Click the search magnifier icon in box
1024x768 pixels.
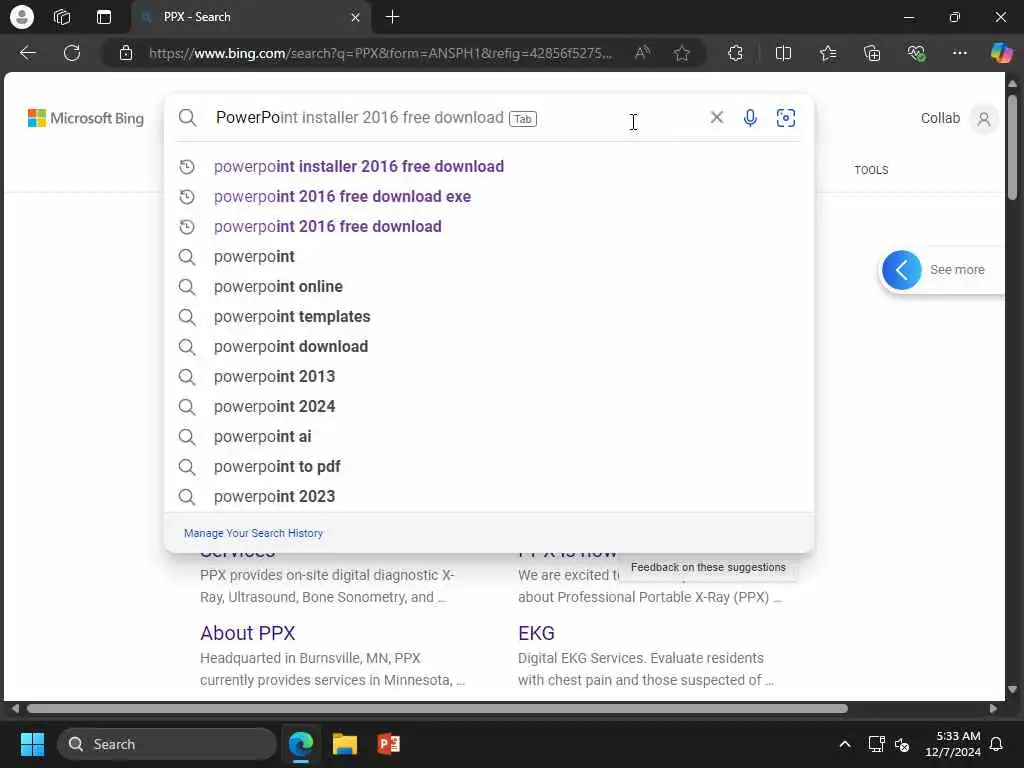click(187, 118)
